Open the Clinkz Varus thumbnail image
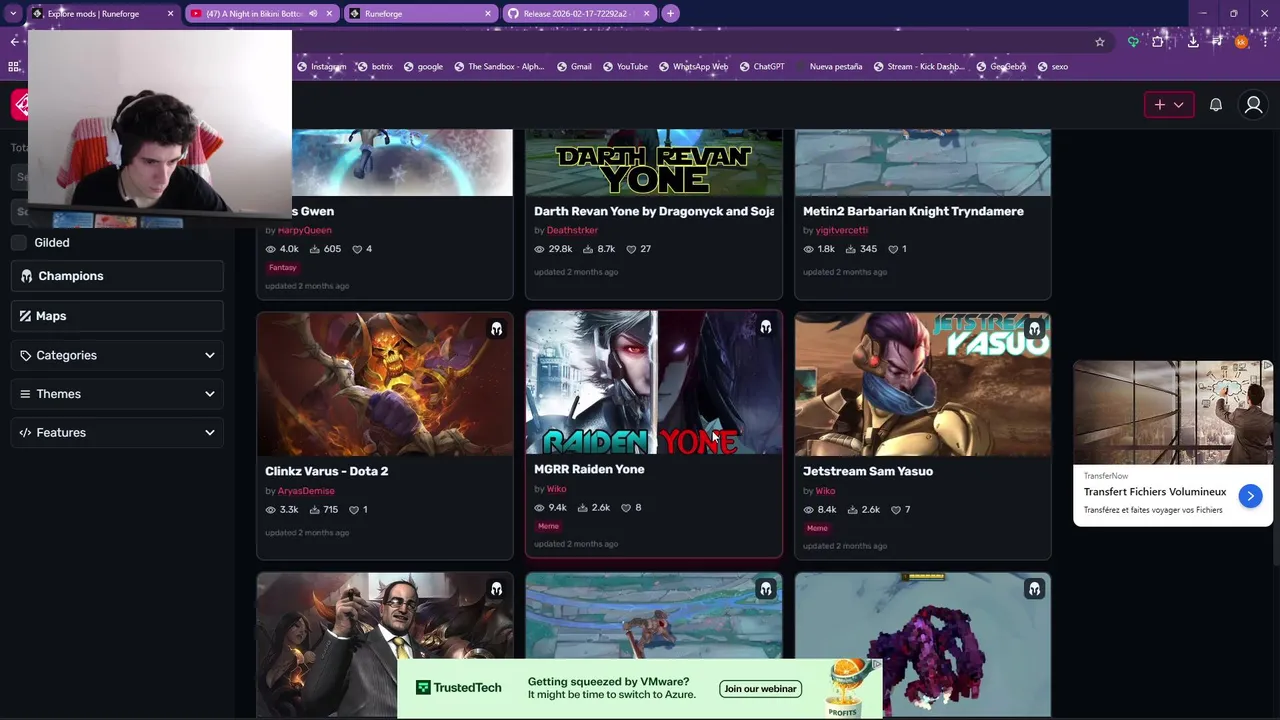Screen dimensions: 1280x720 tap(384, 384)
